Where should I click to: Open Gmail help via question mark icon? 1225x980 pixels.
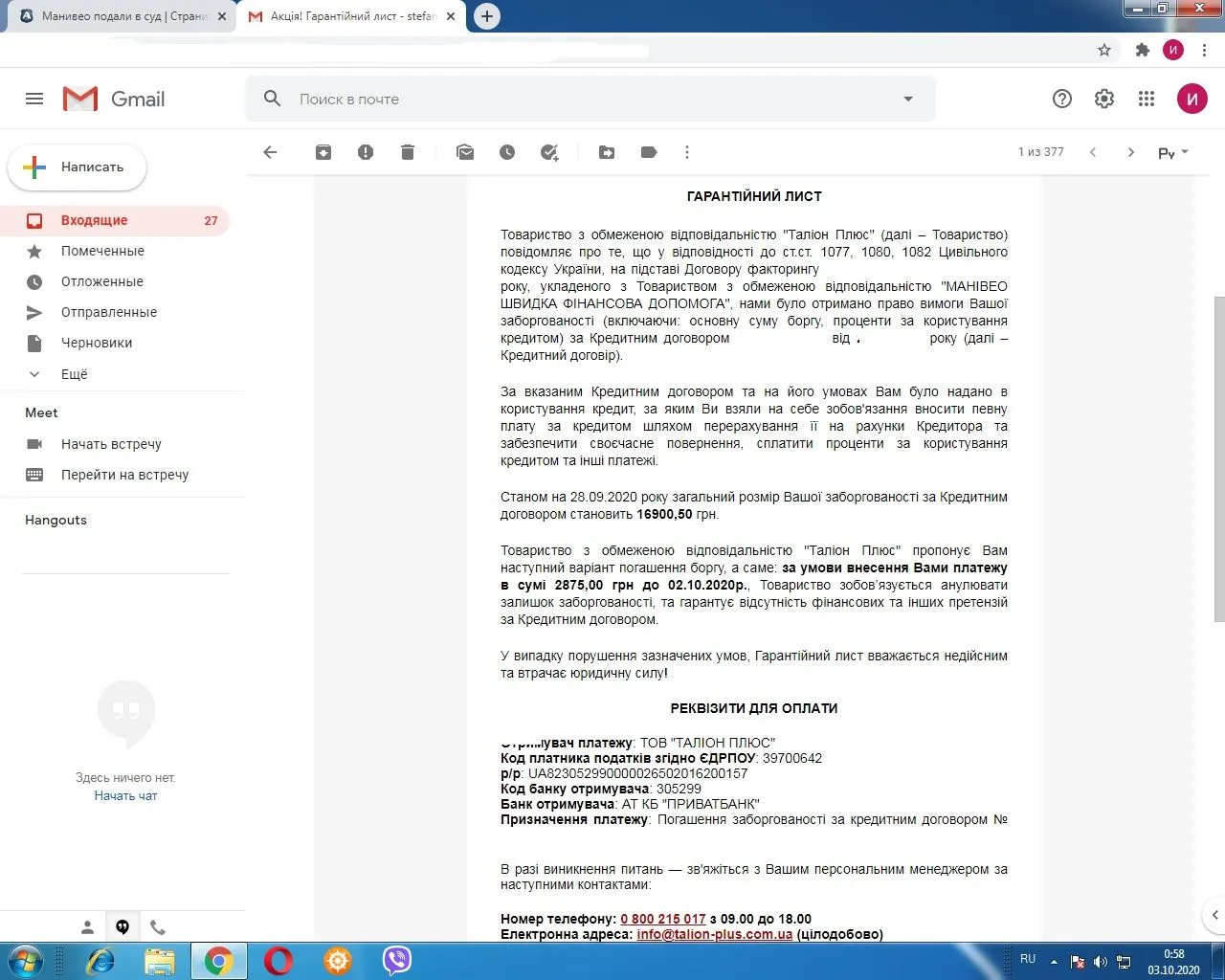(x=1061, y=98)
